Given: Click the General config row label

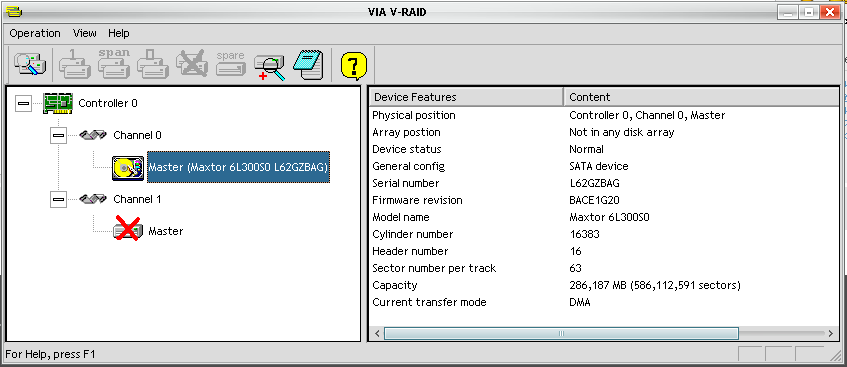Looking at the screenshot, I should tap(408, 166).
